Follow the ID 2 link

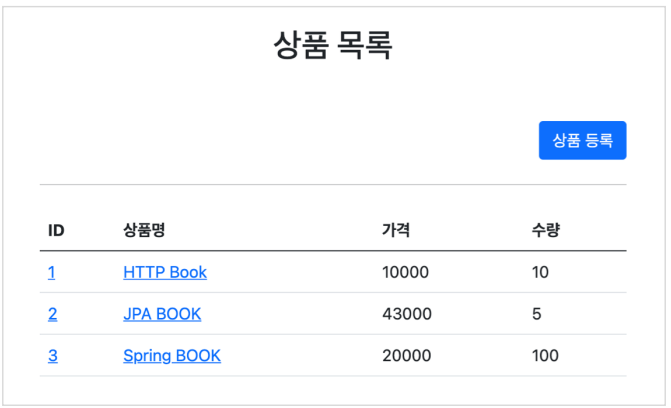(x=52, y=314)
